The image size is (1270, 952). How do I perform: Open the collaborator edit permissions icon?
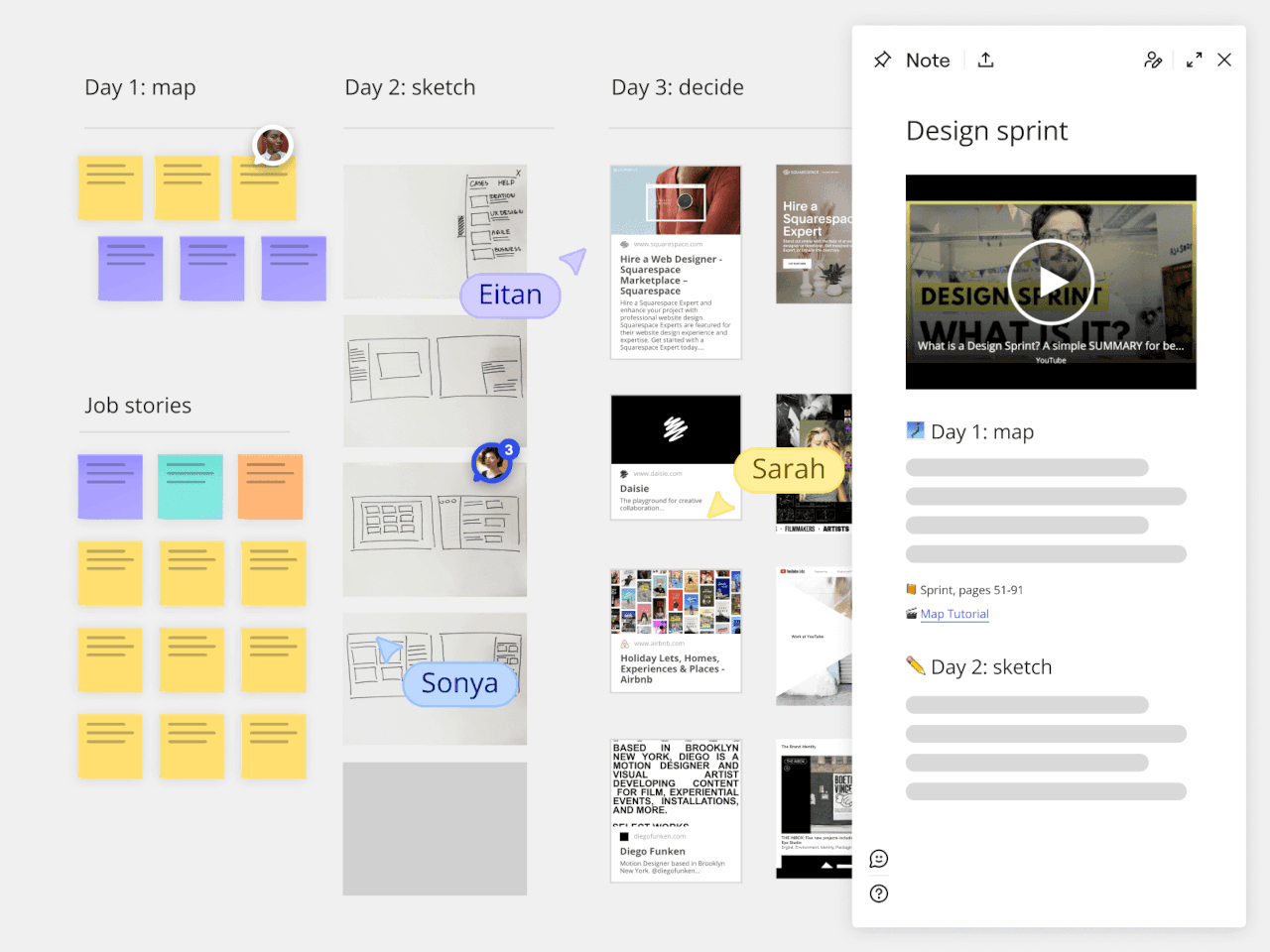pos(1153,60)
